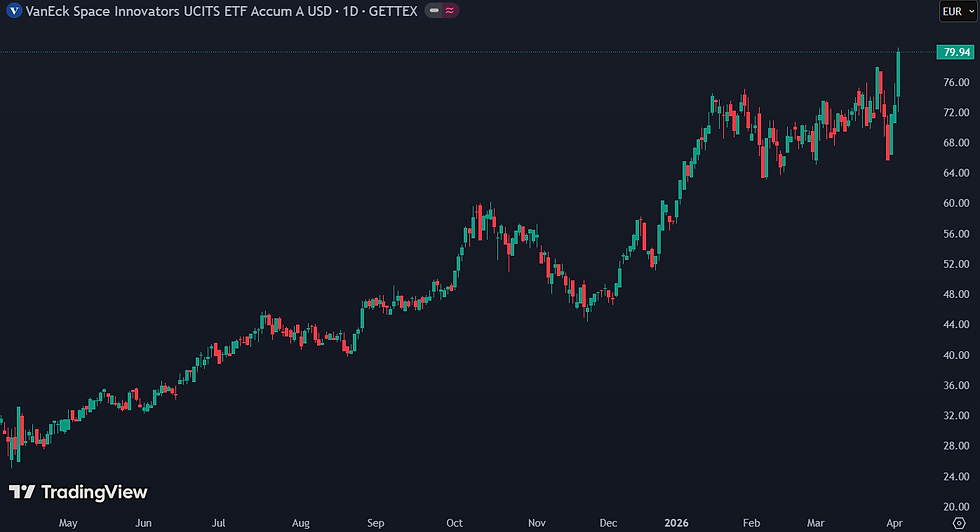Viewport: 980px width, 532px height.
Task: Click the 20.00 price axis label
Action: pyautogui.click(x=956, y=506)
